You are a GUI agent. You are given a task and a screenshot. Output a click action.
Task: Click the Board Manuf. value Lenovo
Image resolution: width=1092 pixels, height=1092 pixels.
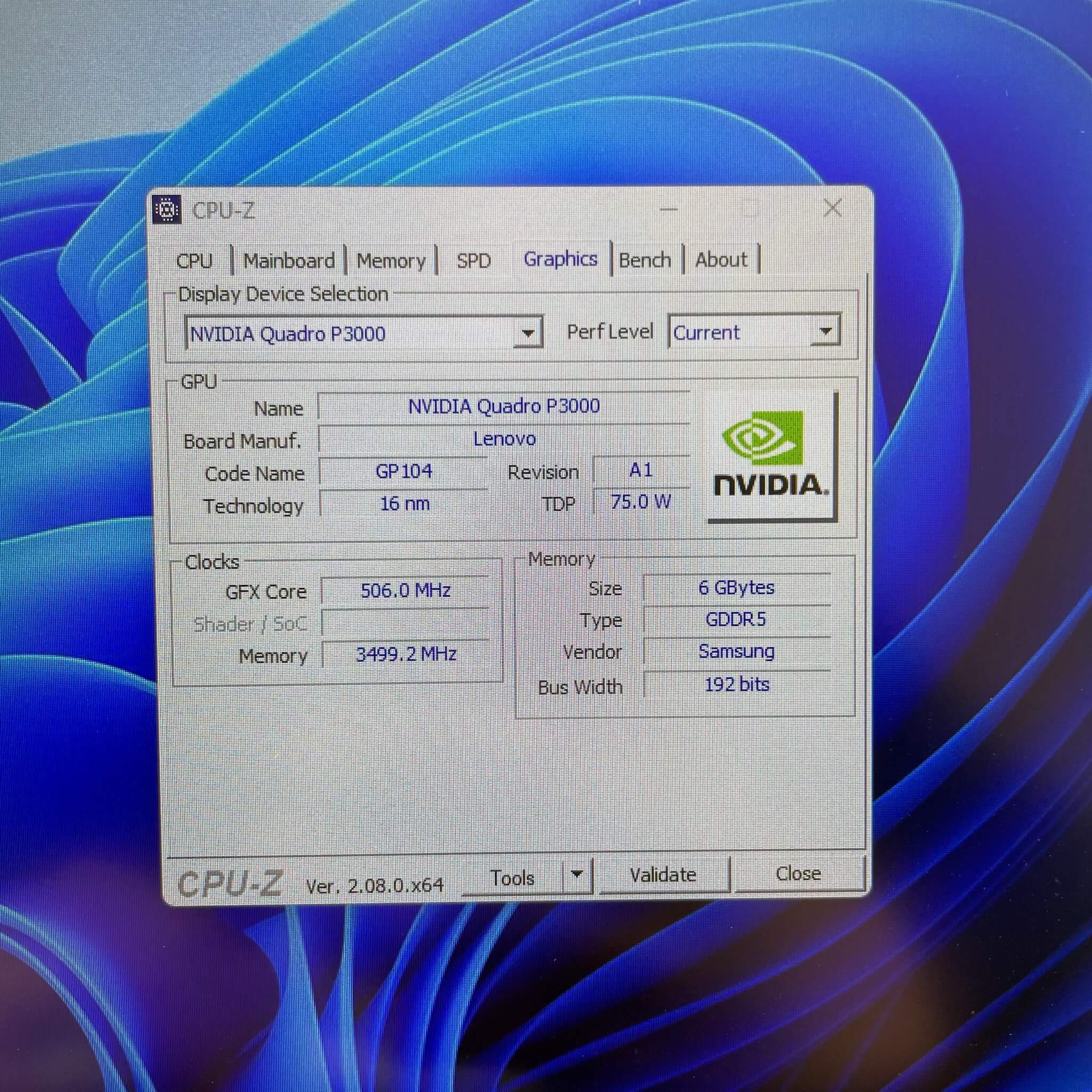(504, 439)
